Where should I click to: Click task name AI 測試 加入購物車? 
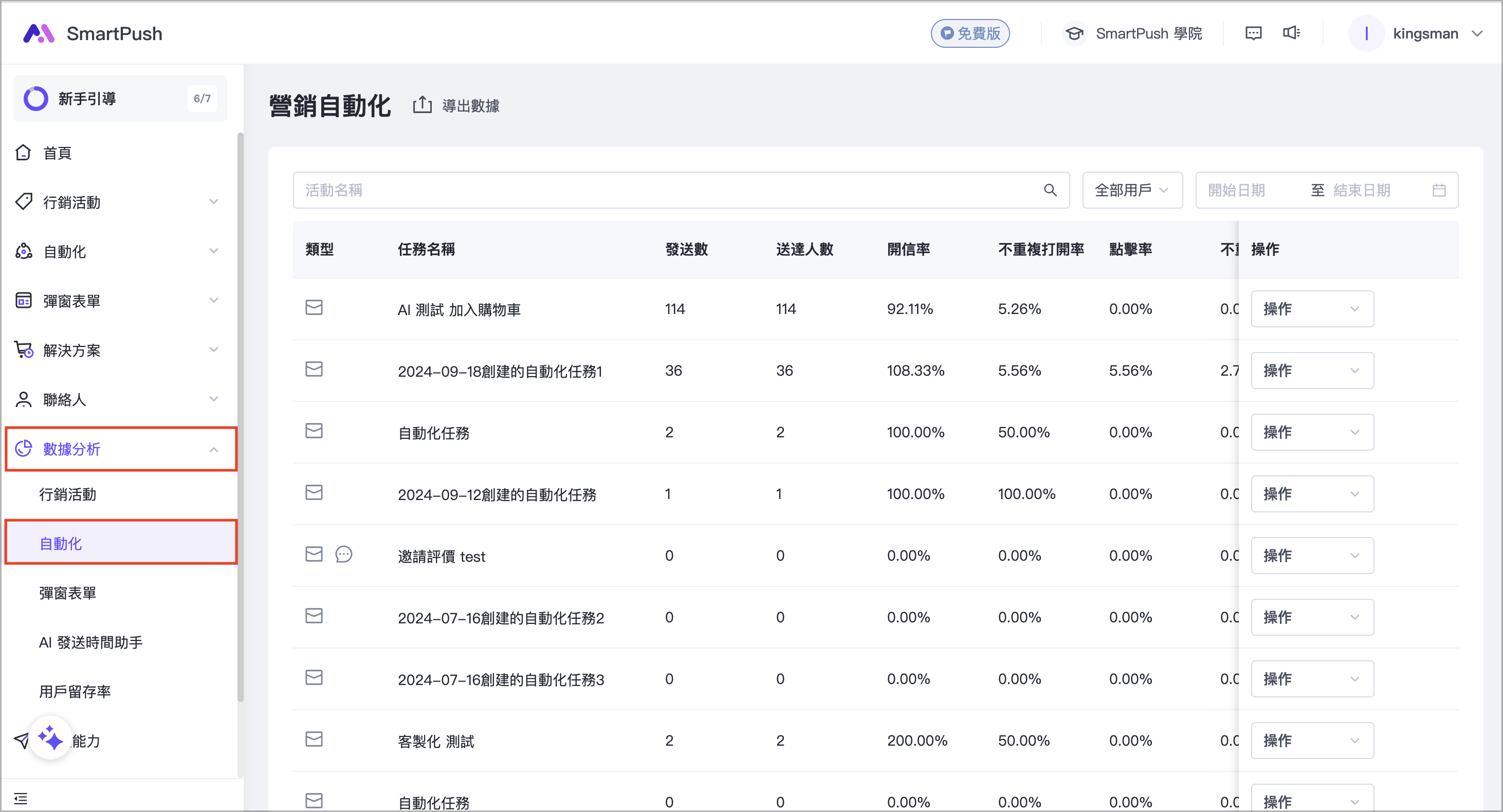coord(459,310)
